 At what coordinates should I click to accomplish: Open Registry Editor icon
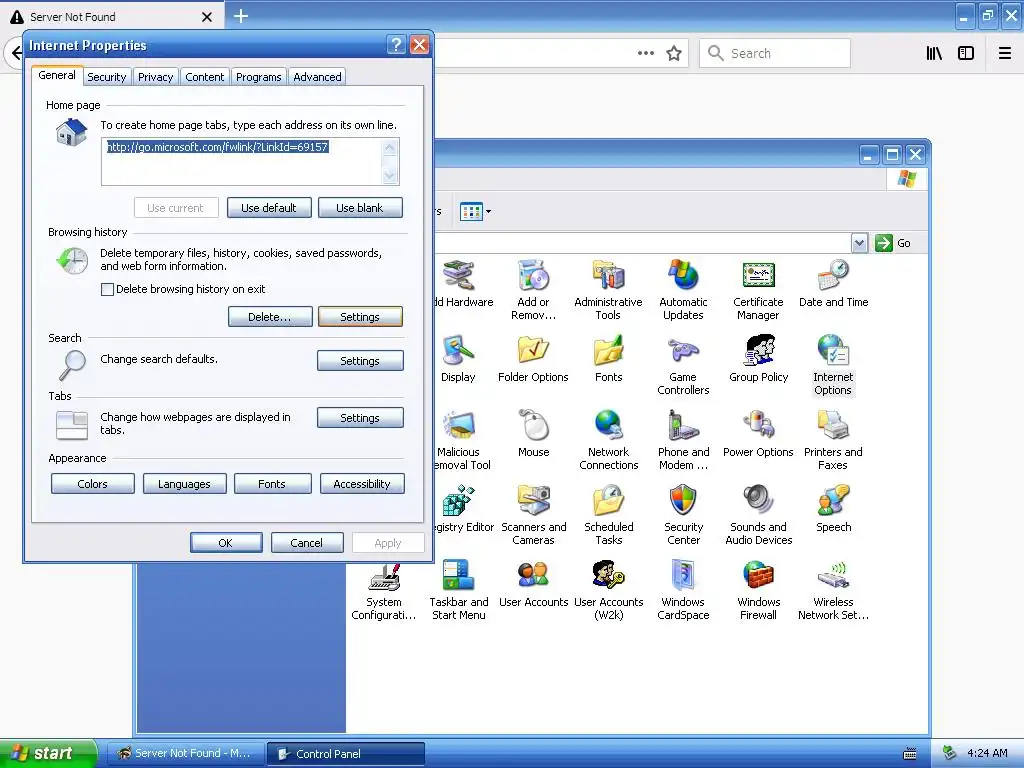pos(464,509)
